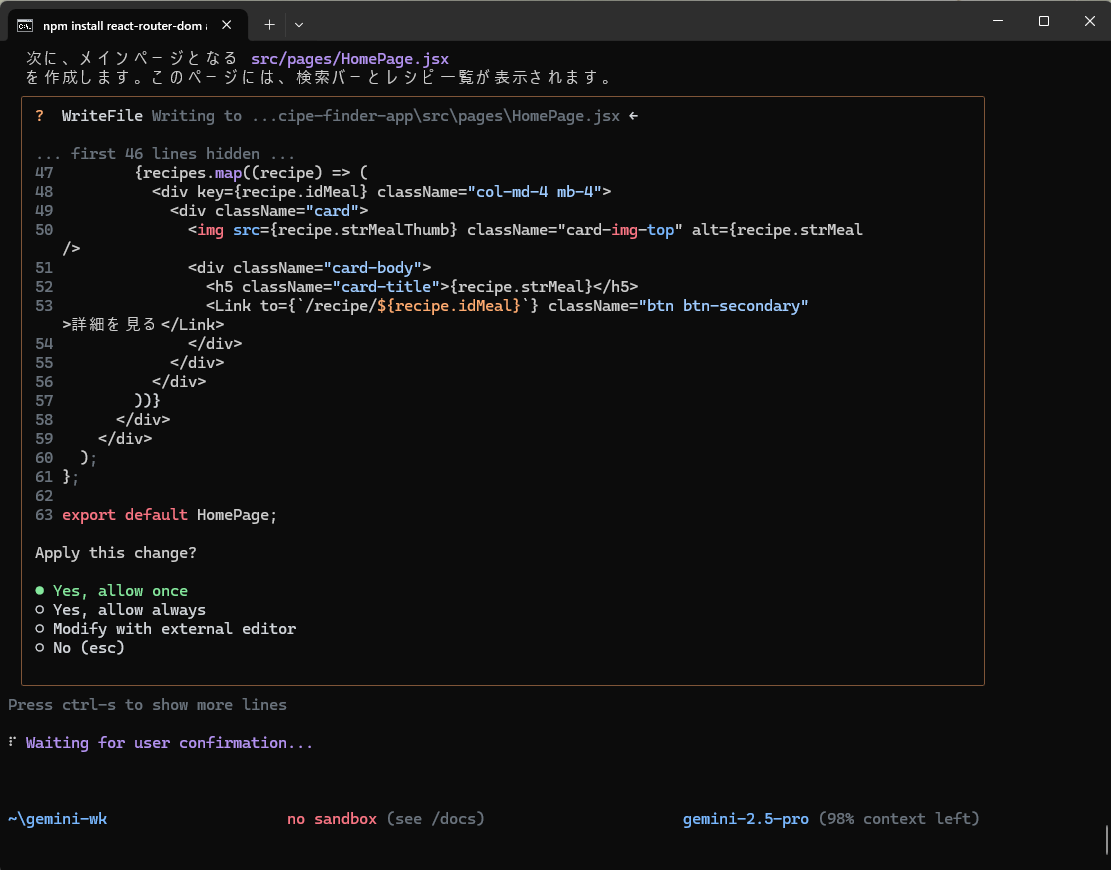The image size is (1111, 870).
Task: Click the command prompt icon in the tab
Action: pyautogui.click(x=25, y=25)
